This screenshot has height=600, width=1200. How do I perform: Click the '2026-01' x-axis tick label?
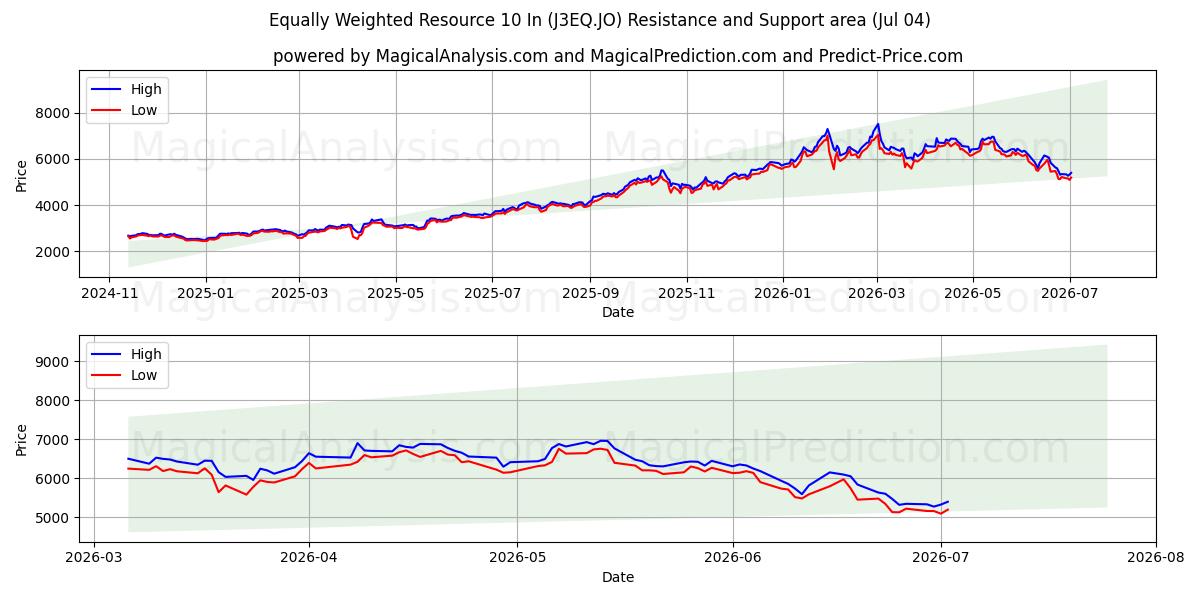tap(782, 293)
